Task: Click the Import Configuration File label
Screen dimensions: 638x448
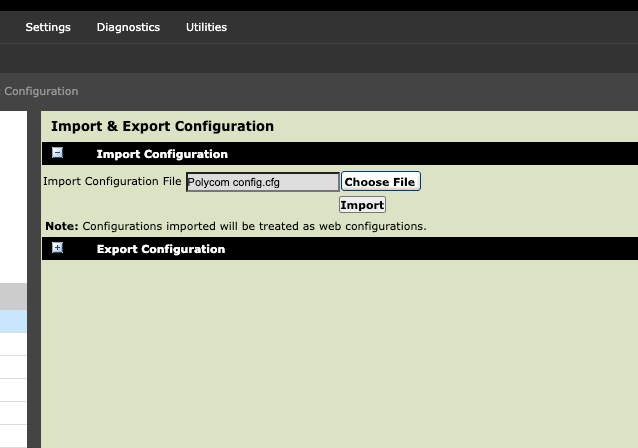Action: pos(112,181)
